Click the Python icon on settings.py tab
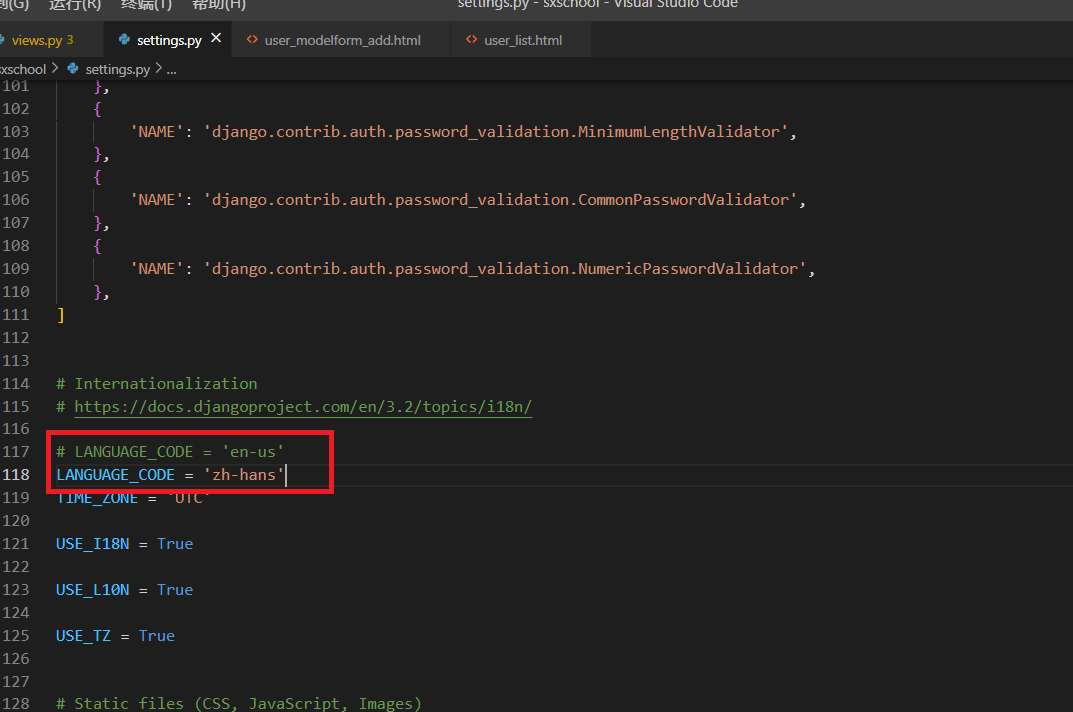Viewport: 1073px width, 712px height. (124, 40)
